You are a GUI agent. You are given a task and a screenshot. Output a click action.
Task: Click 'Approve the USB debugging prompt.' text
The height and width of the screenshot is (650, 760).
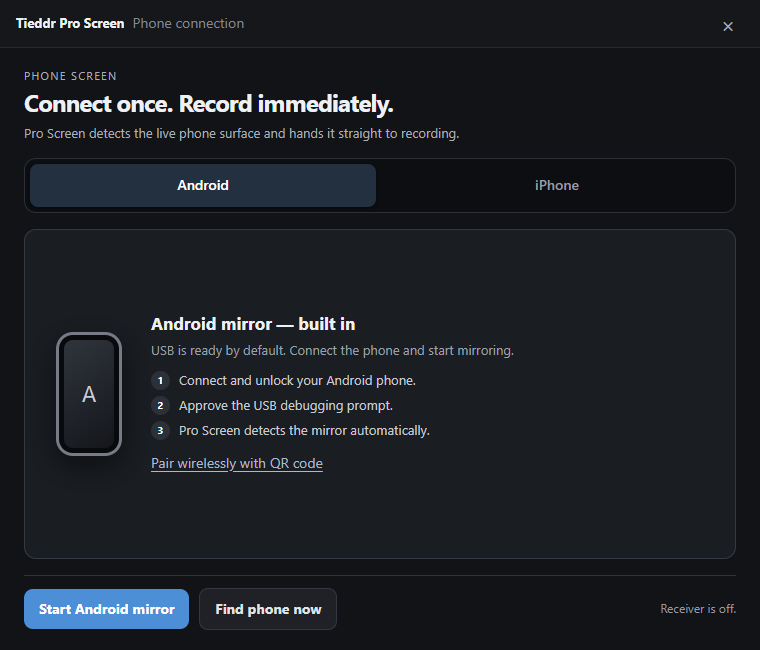click(x=285, y=406)
